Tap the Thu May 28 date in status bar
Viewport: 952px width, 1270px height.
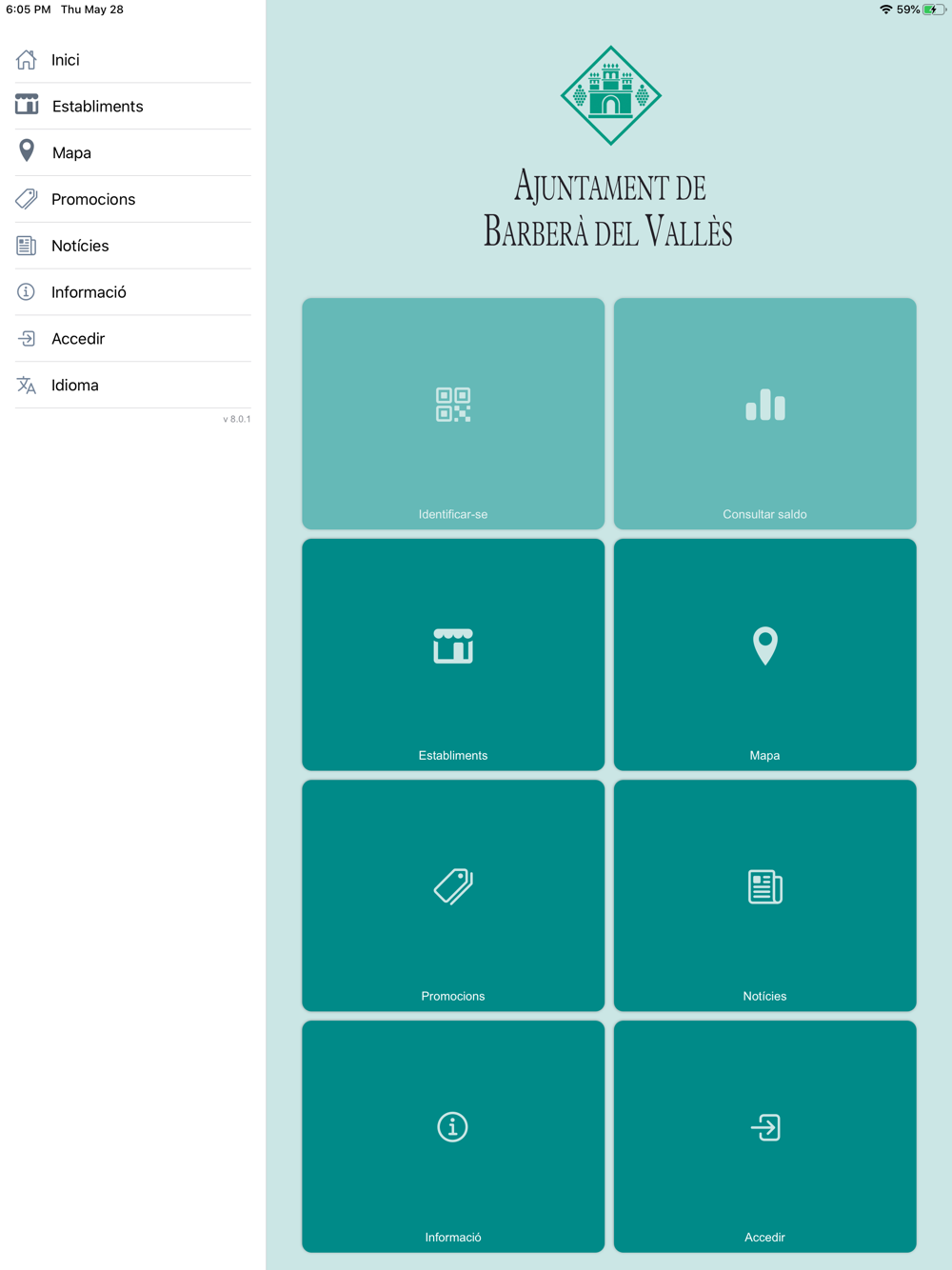point(92,10)
